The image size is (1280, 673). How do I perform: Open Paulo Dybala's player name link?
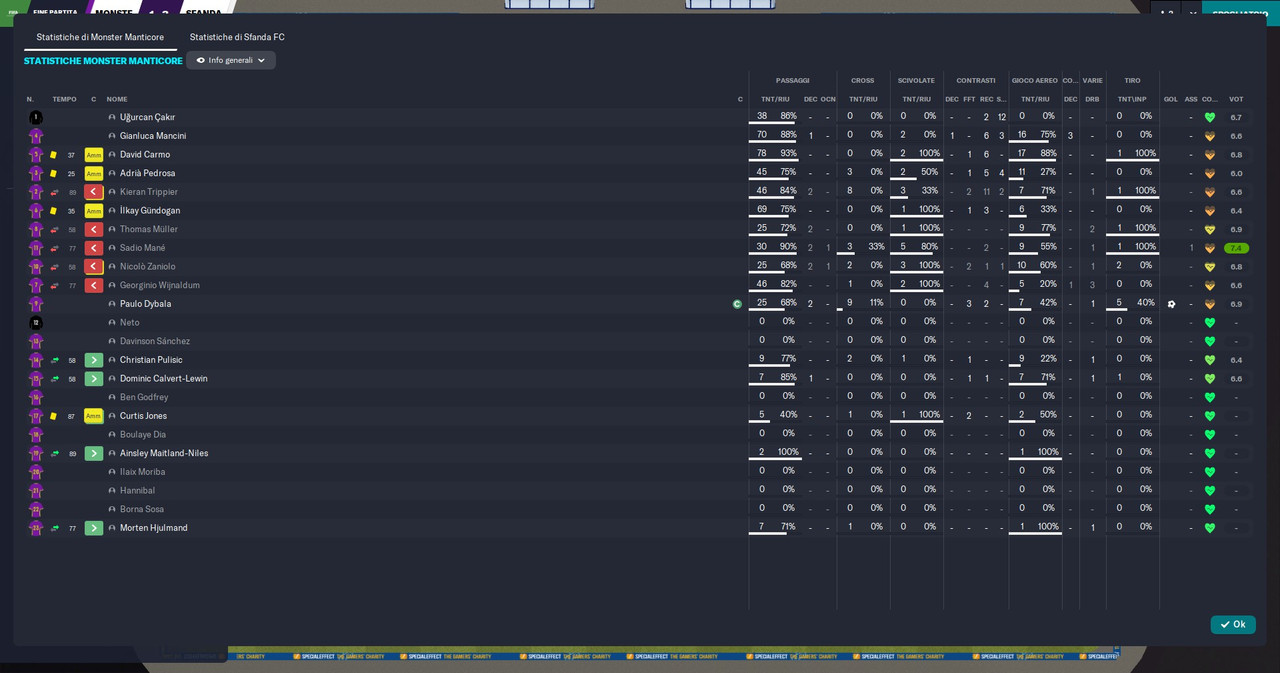click(146, 304)
